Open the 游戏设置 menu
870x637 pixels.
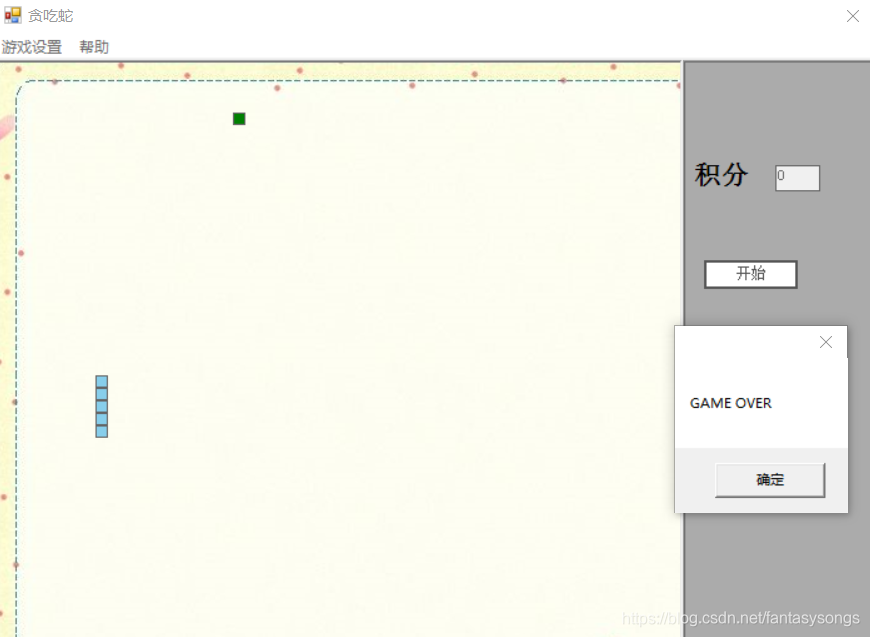32,47
